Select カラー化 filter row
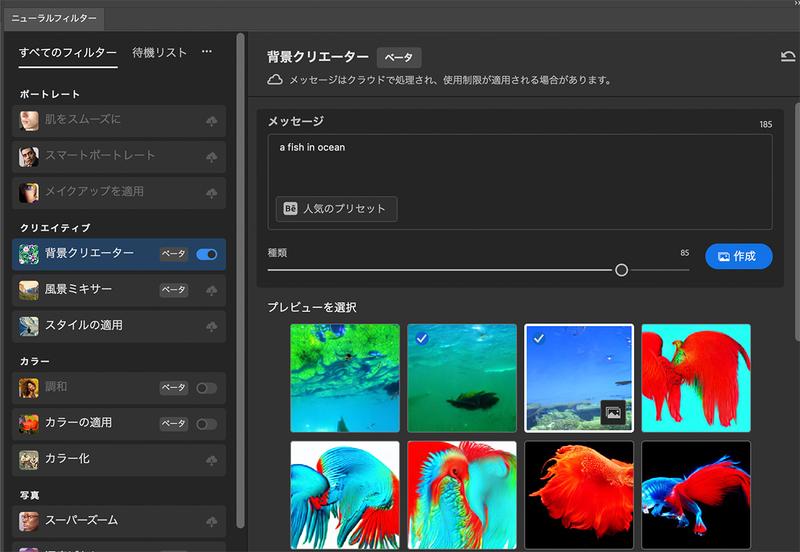The height and width of the screenshot is (552, 800). click(x=119, y=460)
